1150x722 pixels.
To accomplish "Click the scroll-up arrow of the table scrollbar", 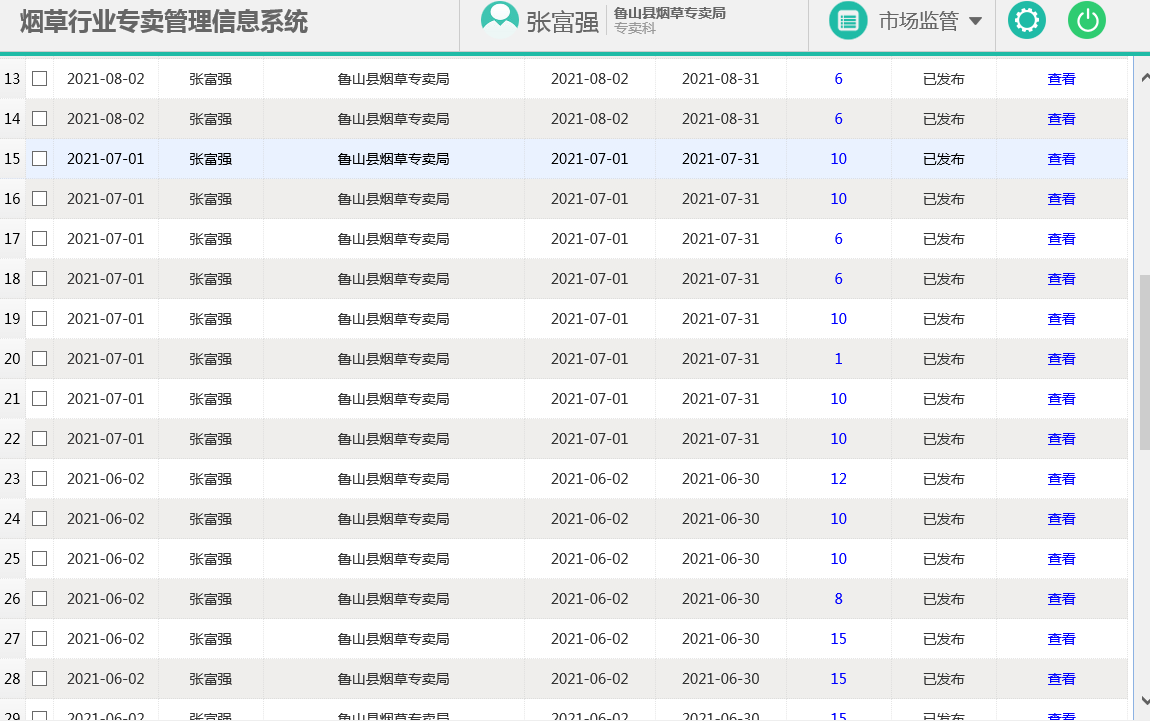I will click(x=1144, y=77).
